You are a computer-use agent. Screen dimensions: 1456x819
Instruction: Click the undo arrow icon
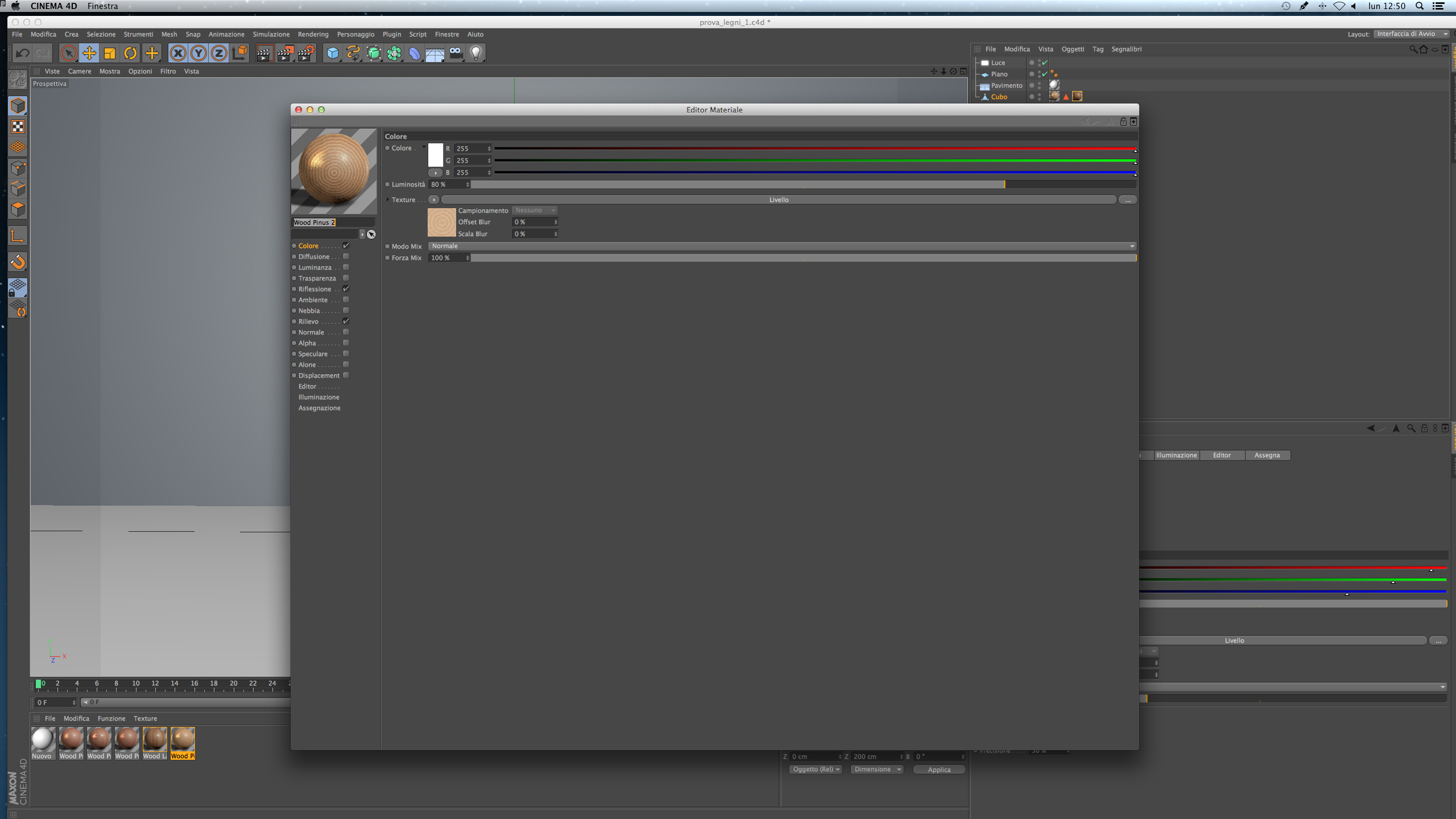pos(22,53)
